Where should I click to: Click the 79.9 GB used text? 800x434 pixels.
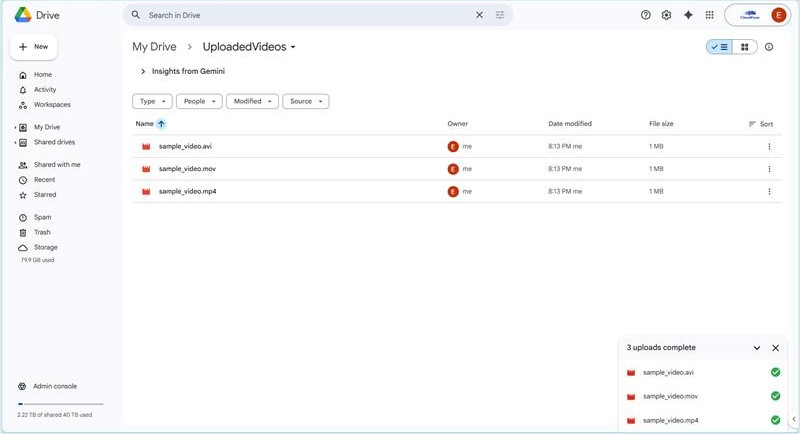pyautogui.click(x=37, y=260)
